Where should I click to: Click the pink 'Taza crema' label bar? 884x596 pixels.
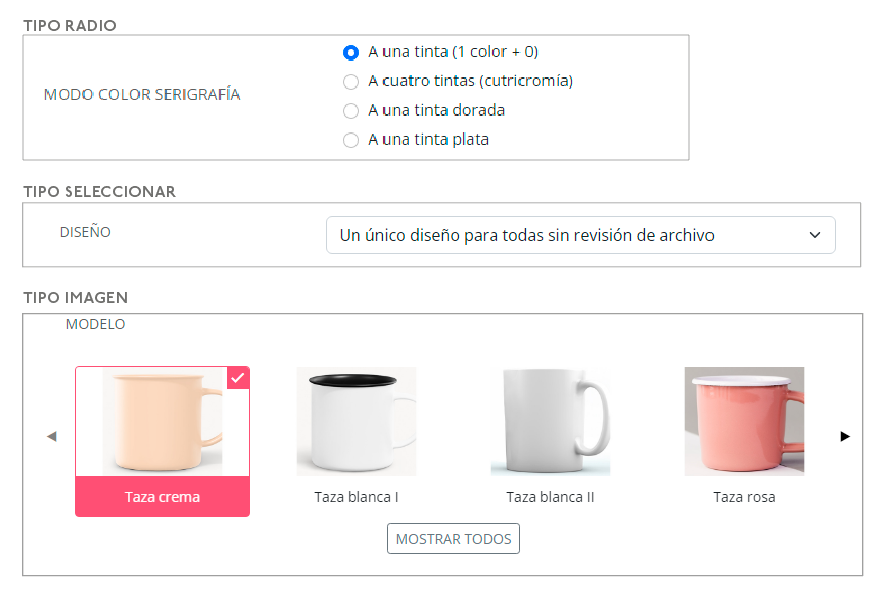(162, 497)
